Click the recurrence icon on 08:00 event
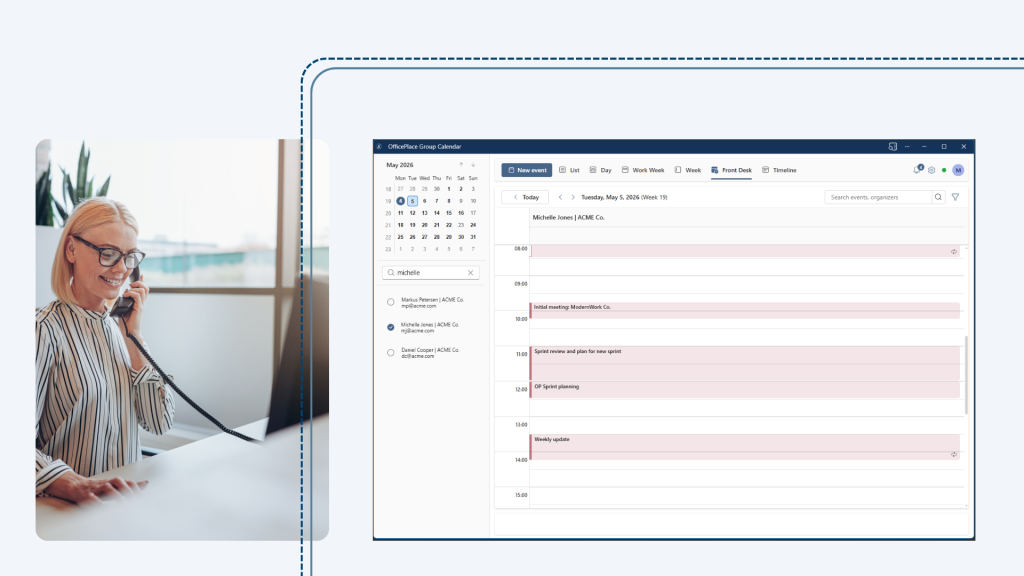This screenshot has height=576, width=1024. coord(953,251)
